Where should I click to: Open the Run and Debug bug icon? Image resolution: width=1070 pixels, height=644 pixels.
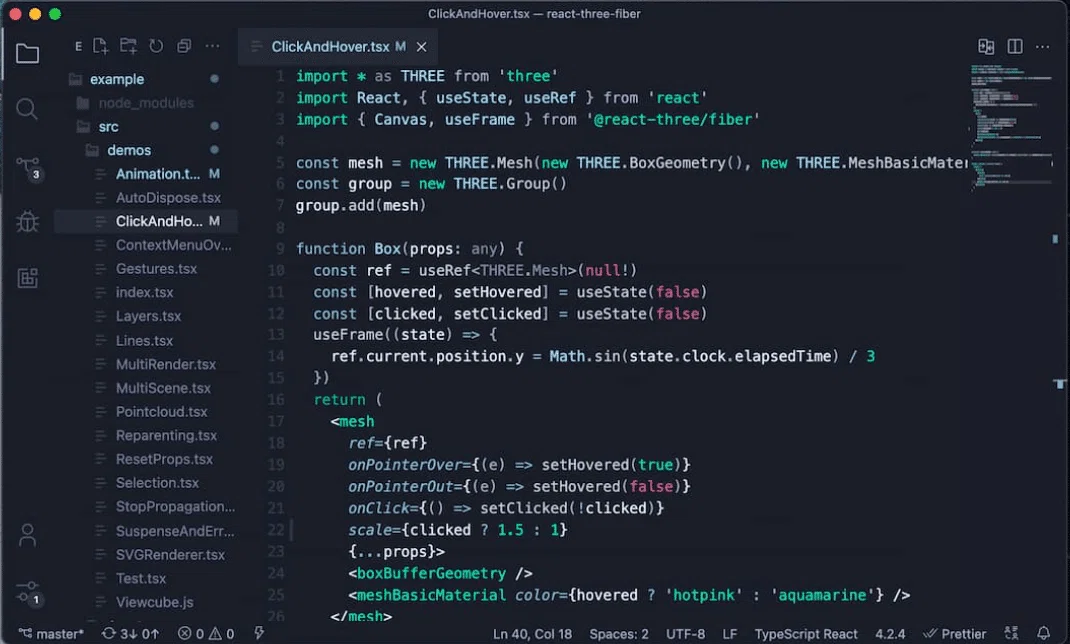pos(27,222)
